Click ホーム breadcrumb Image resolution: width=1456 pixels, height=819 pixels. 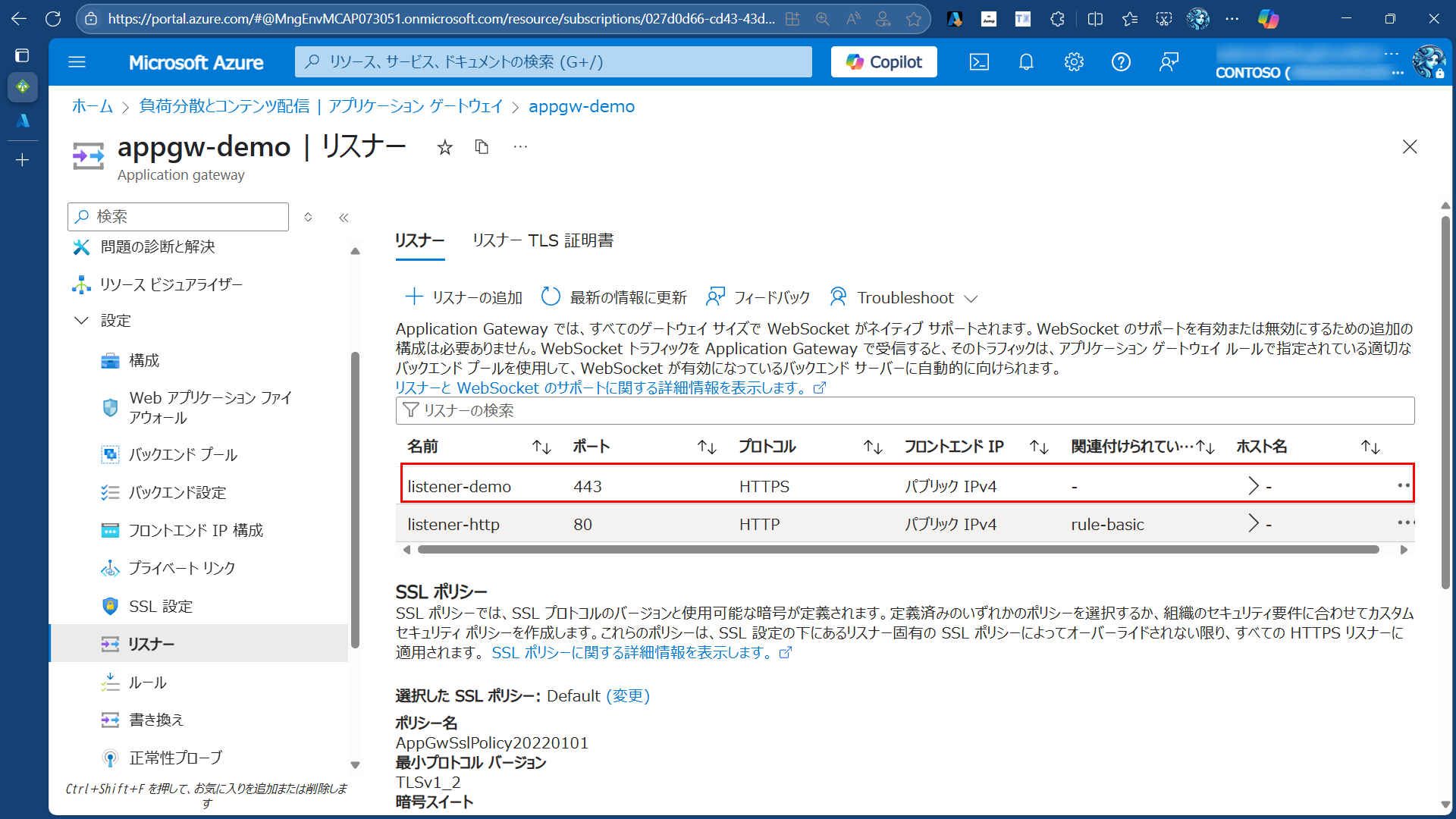[92, 106]
